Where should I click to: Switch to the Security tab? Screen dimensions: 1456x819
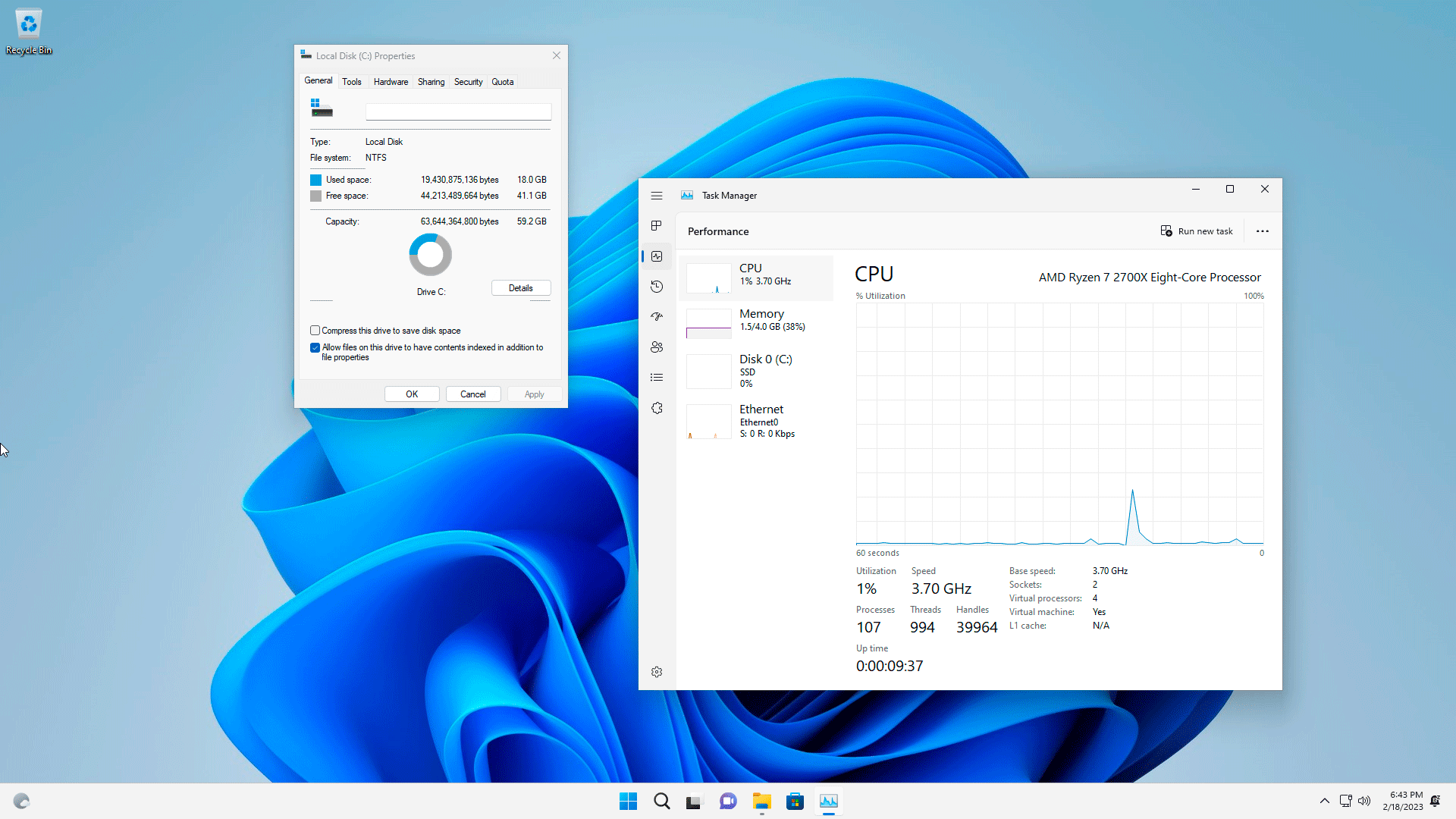click(x=468, y=82)
